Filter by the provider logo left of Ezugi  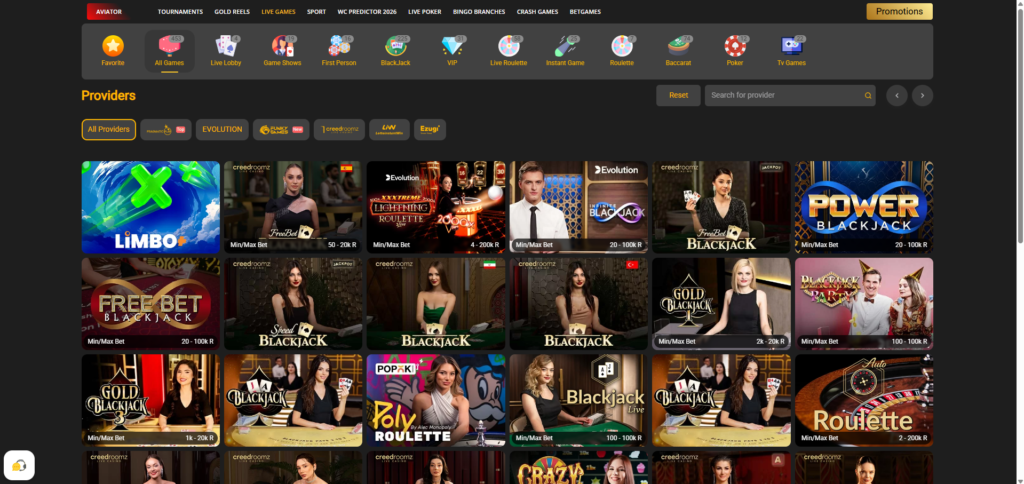click(389, 129)
